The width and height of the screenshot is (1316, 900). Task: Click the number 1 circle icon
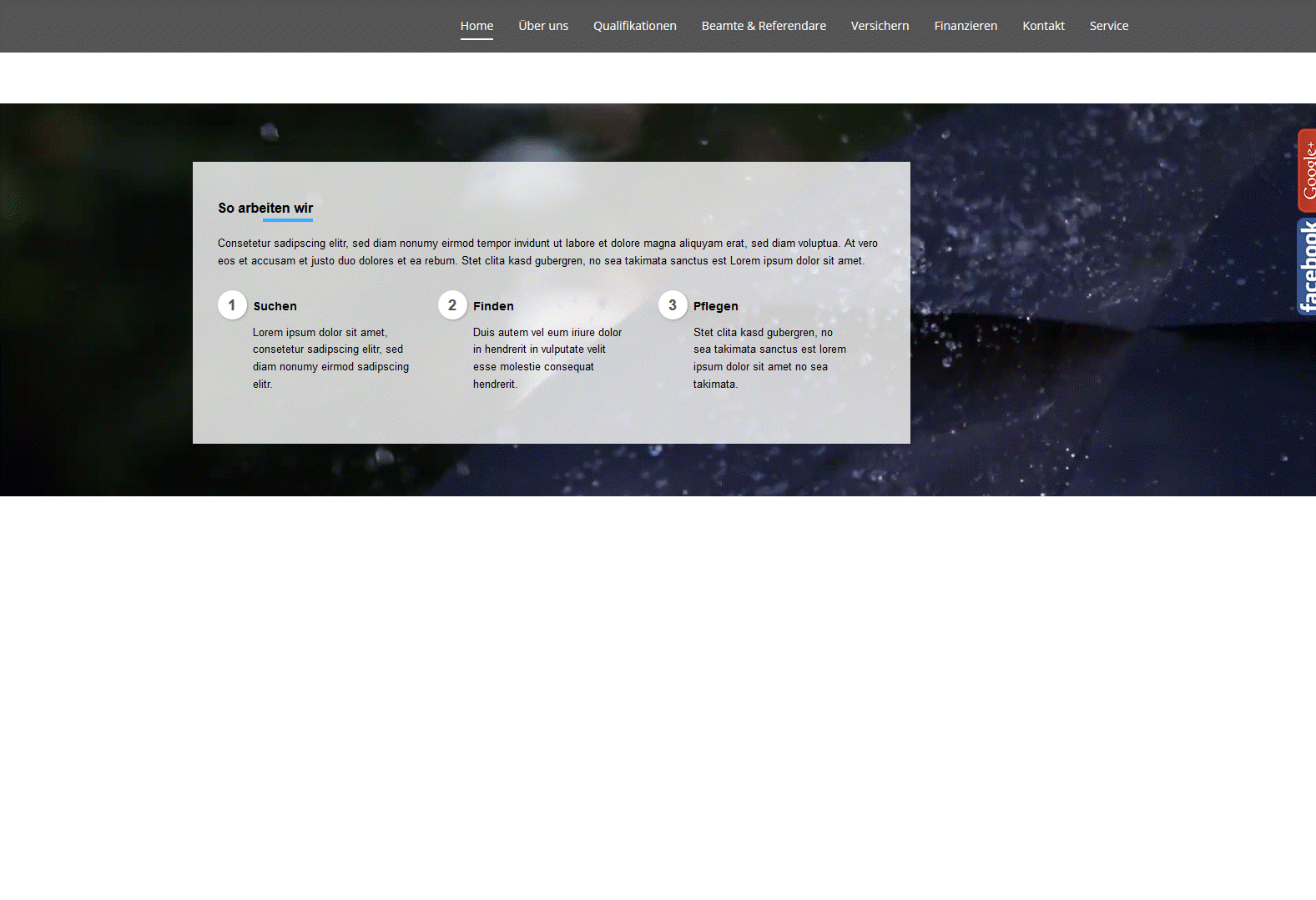(x=232, y=305)
